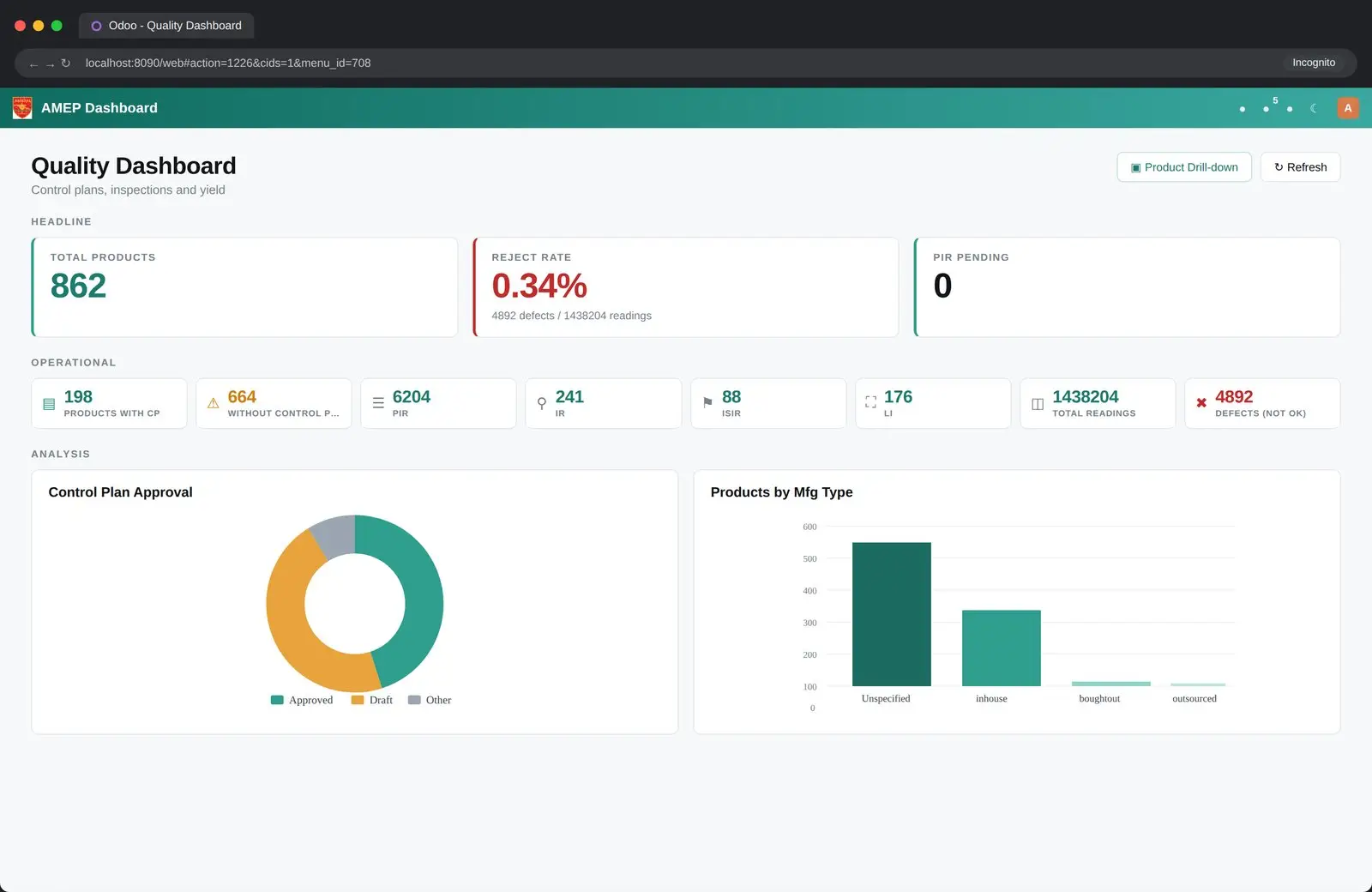Screen dimensions: 1372x892
Task: Click the flag icon beside 88 ISIR
Action: coord(707,403)
